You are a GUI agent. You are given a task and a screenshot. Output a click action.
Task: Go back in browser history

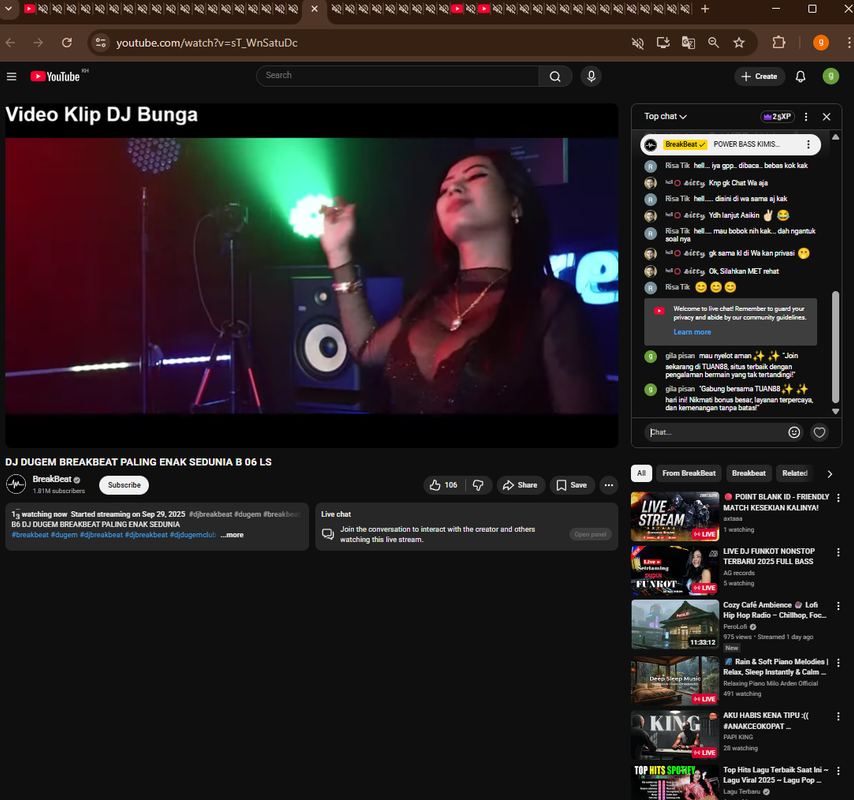[10, 42]
